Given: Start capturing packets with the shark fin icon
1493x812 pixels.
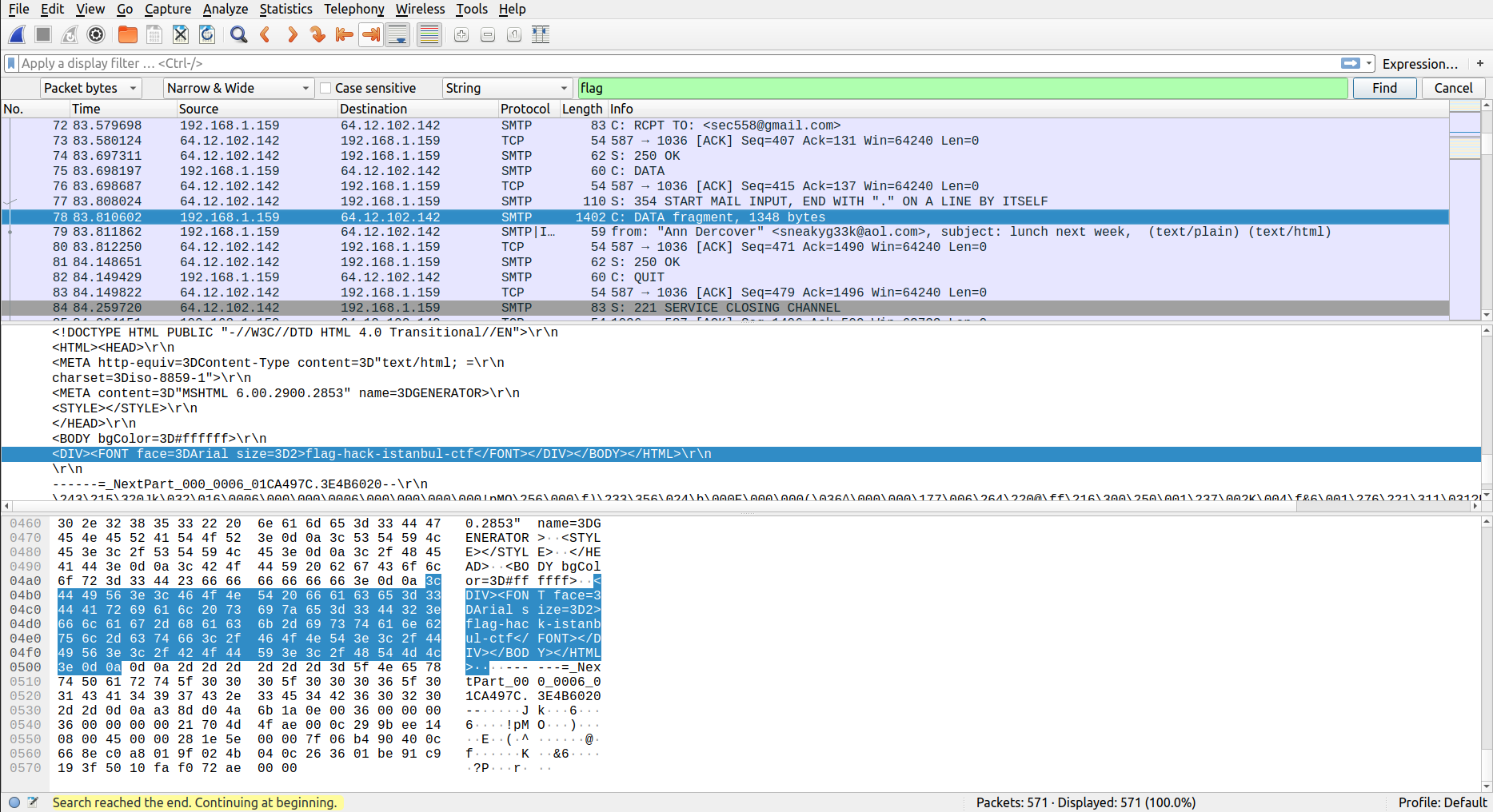Looking at the screenshot, I should click(17, 34).
